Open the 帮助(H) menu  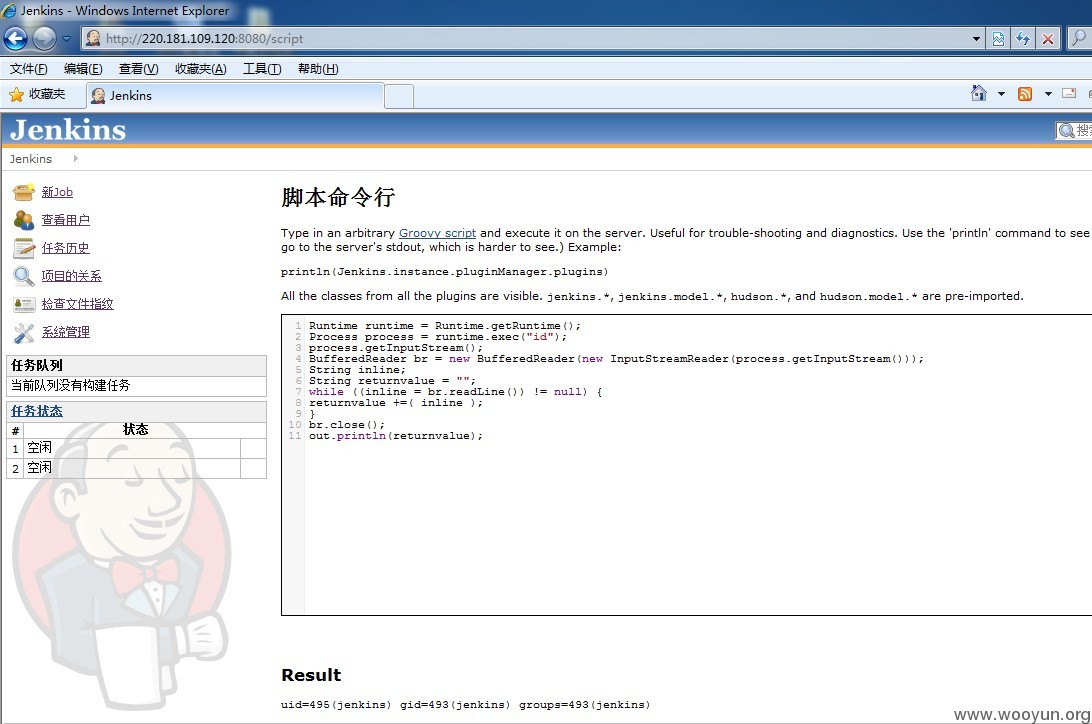point(318,69)
